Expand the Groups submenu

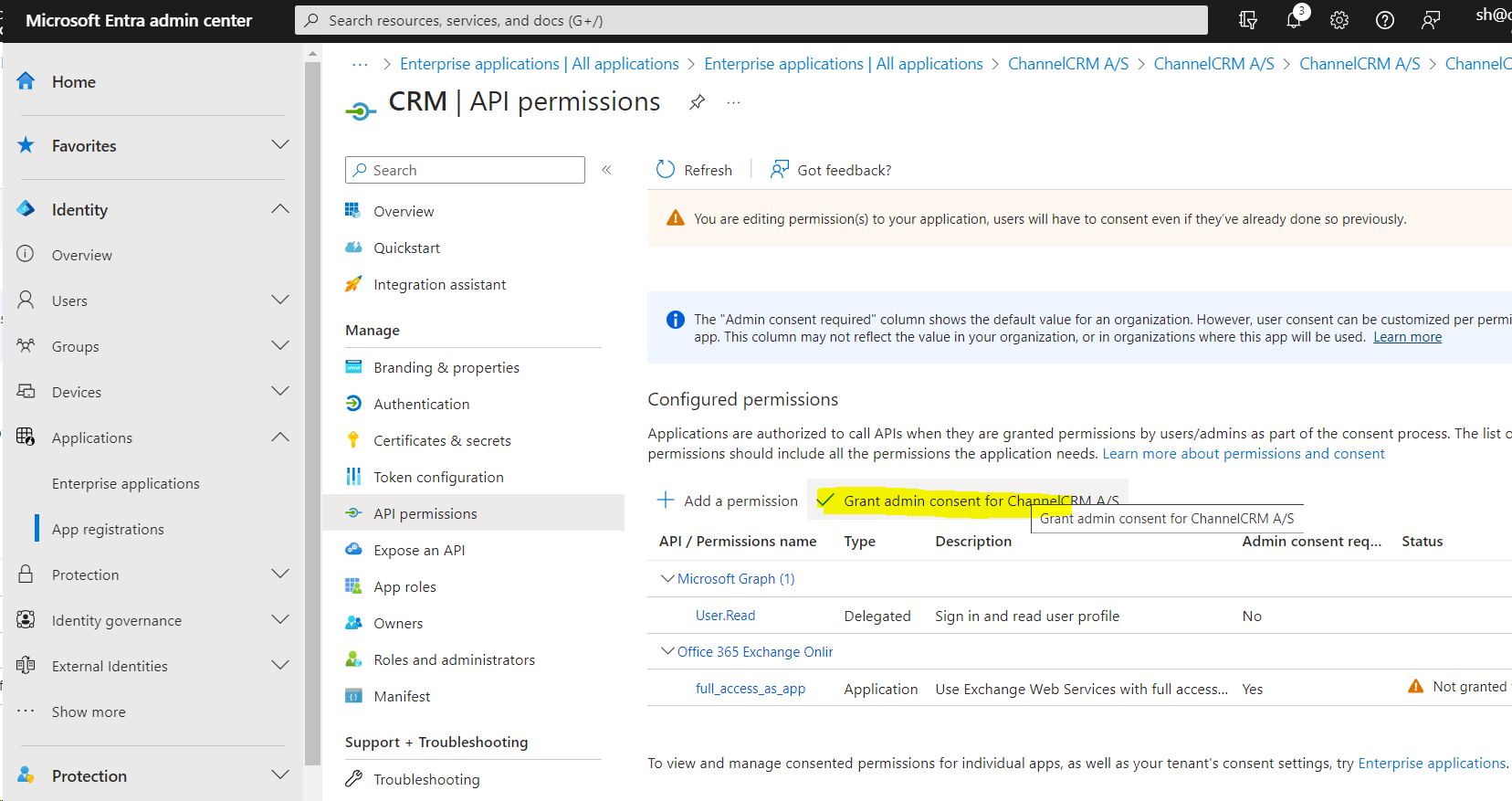(x=280, y=346)
